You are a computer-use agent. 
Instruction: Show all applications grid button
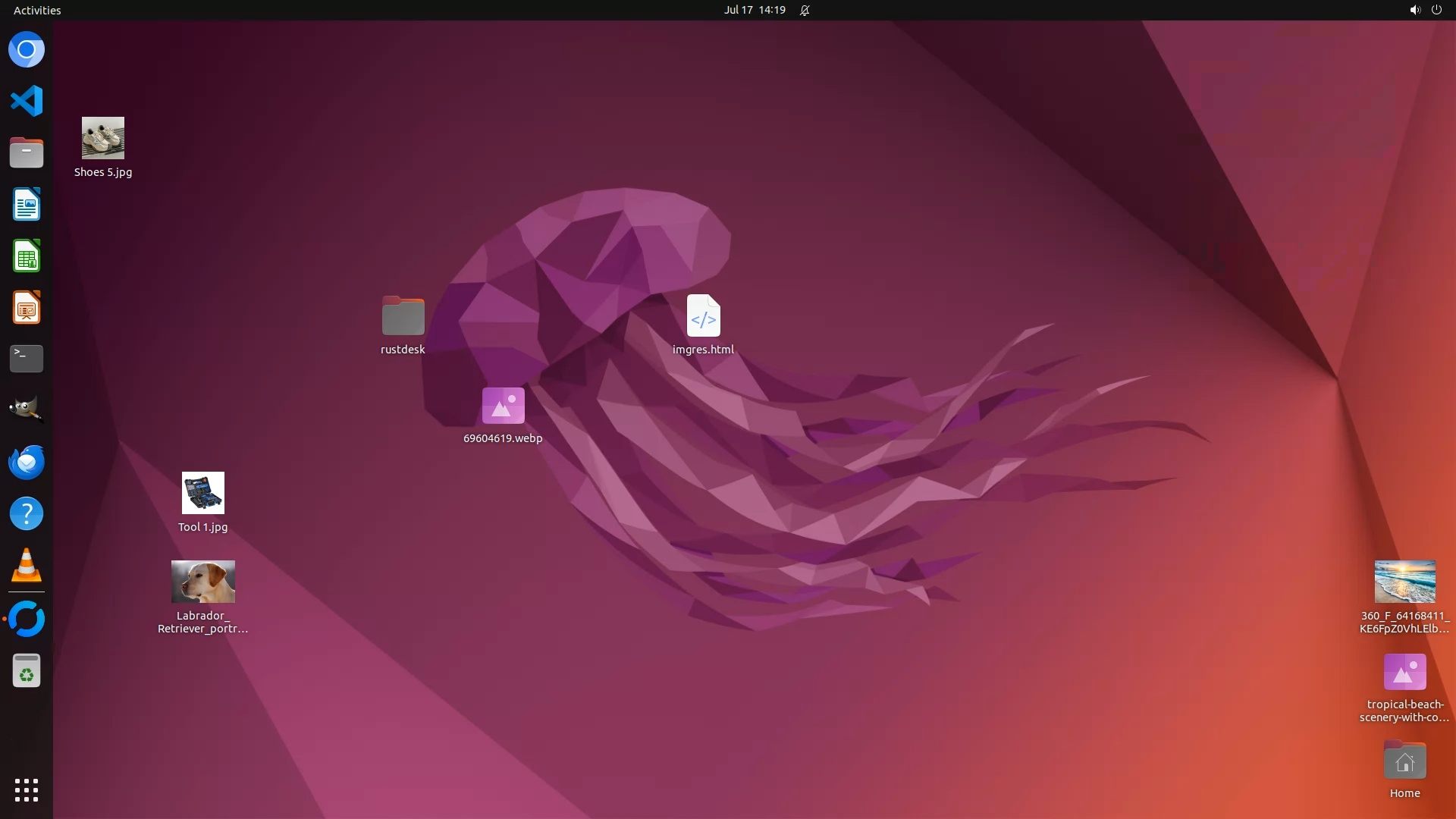coord(27,790)
